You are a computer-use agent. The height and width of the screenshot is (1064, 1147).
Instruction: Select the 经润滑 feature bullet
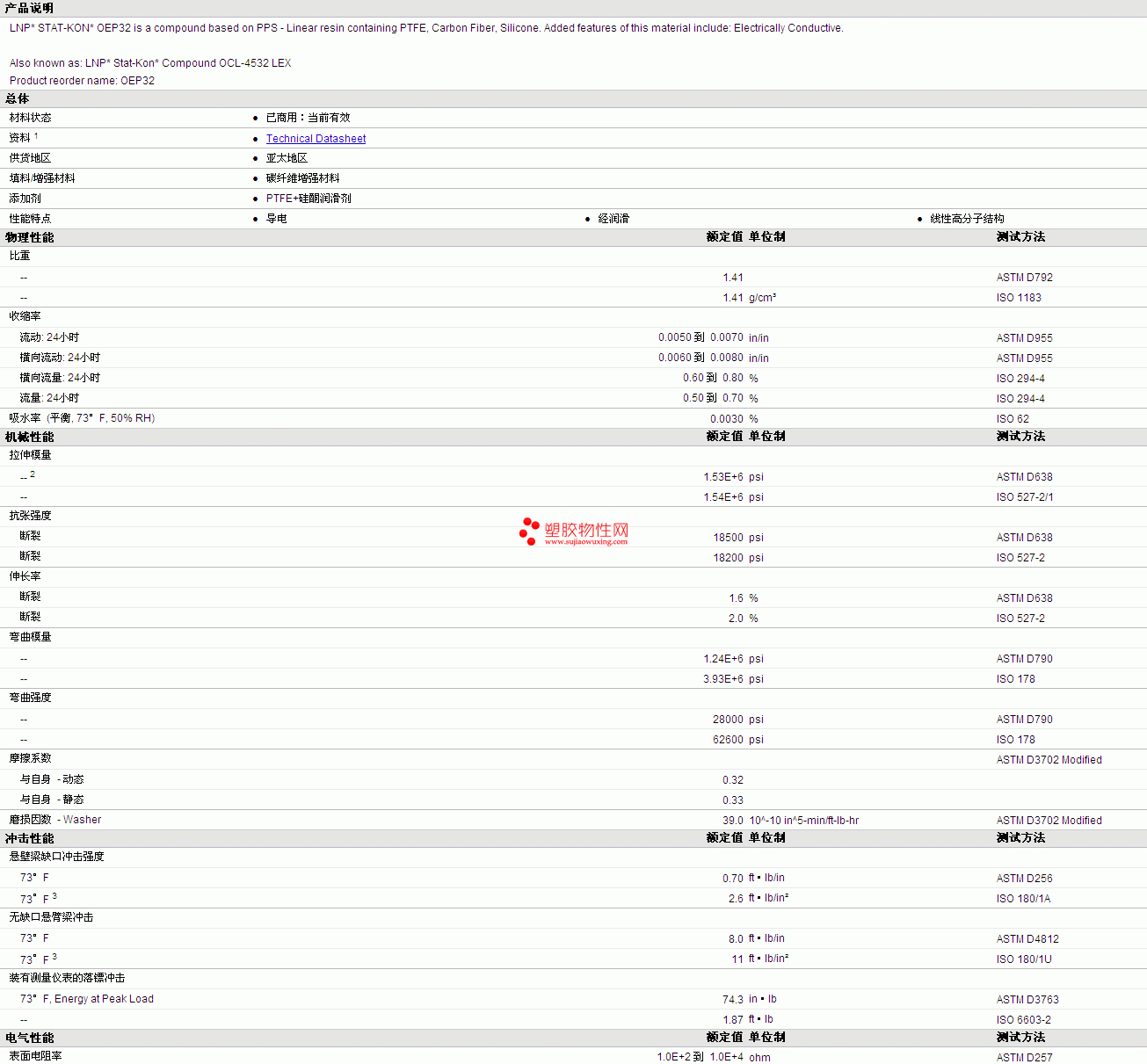pyautogui.click(x=613, y=219)
